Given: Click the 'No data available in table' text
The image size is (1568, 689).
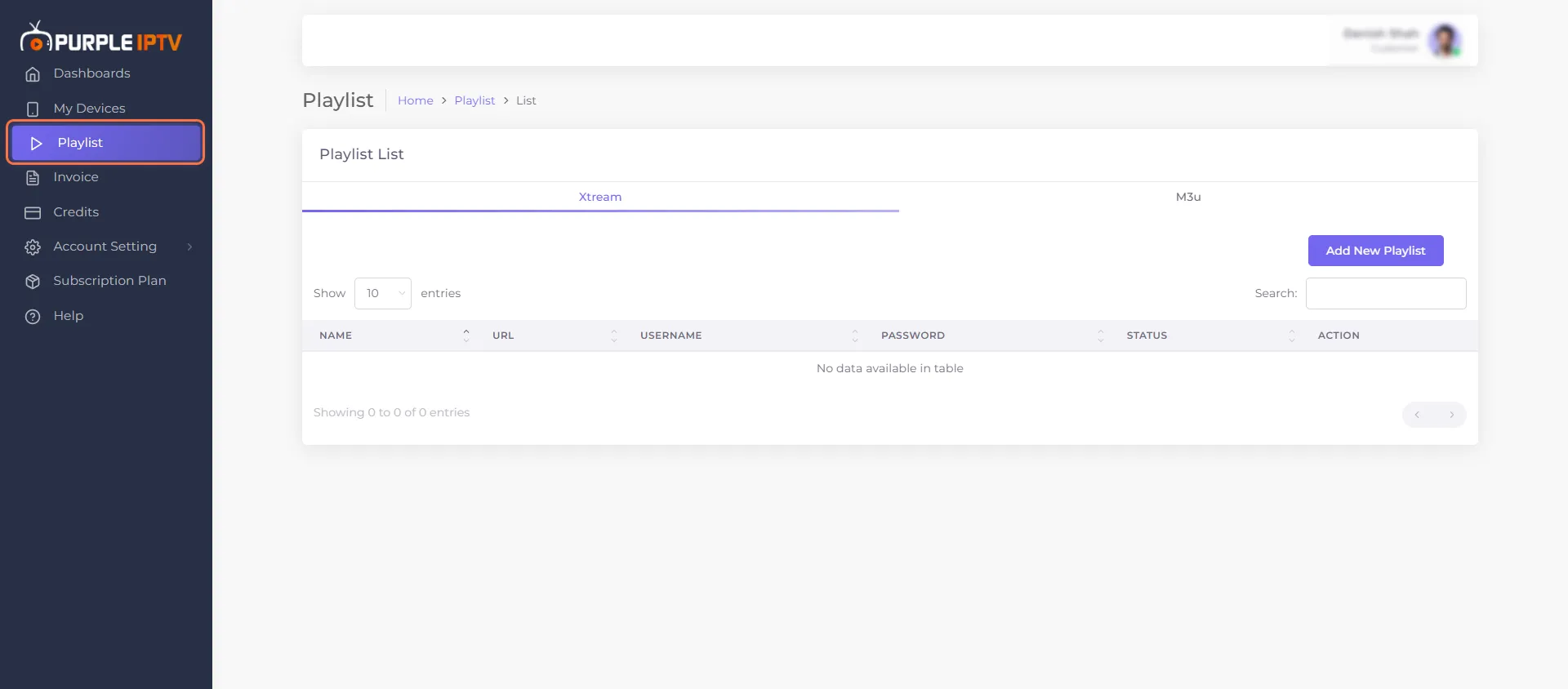Looking at the screenshot, I should click(x=890, y=368).
